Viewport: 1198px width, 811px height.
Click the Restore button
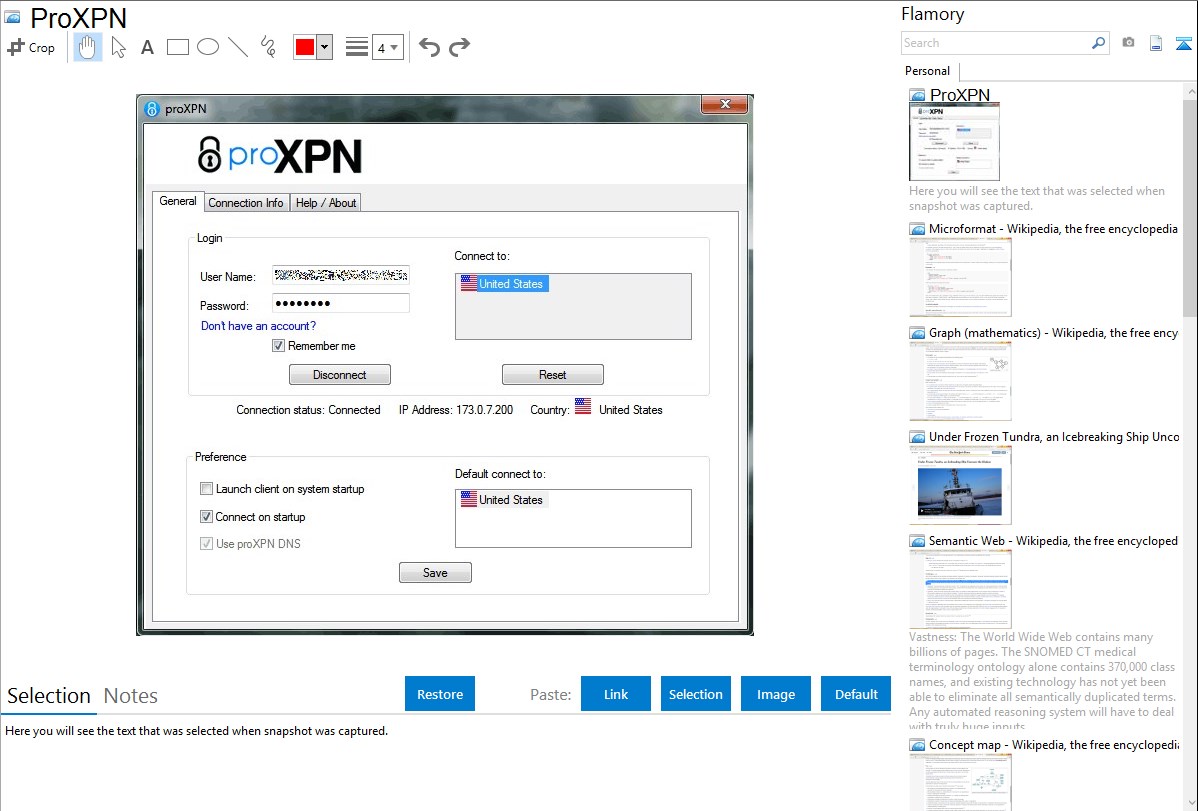pyautogui.click(x=440, y=694)
